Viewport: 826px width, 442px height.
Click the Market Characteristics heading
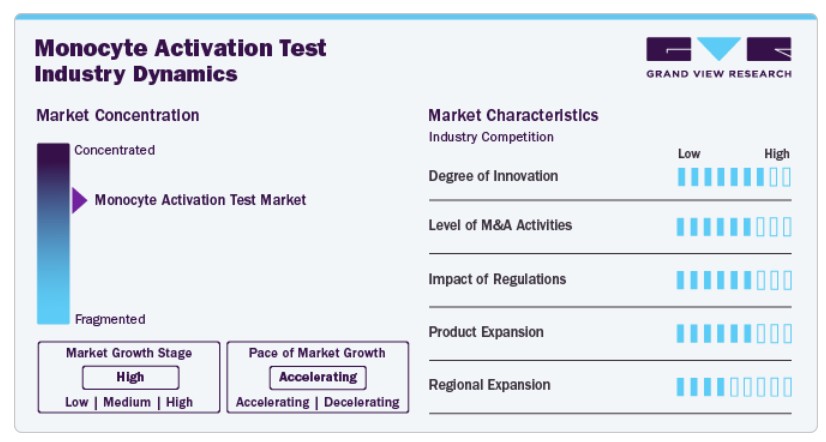point(513,115)
